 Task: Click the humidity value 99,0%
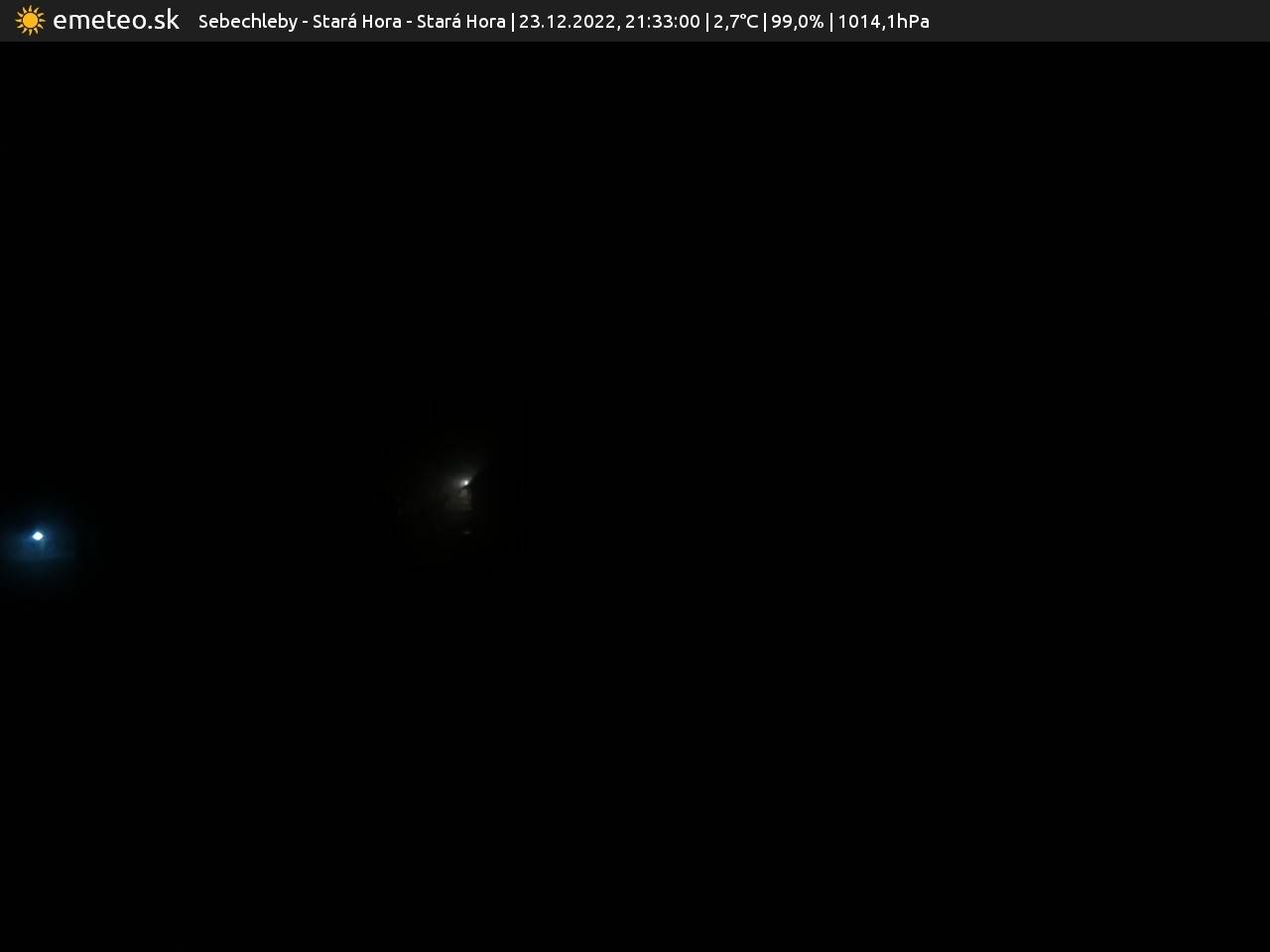797,22
